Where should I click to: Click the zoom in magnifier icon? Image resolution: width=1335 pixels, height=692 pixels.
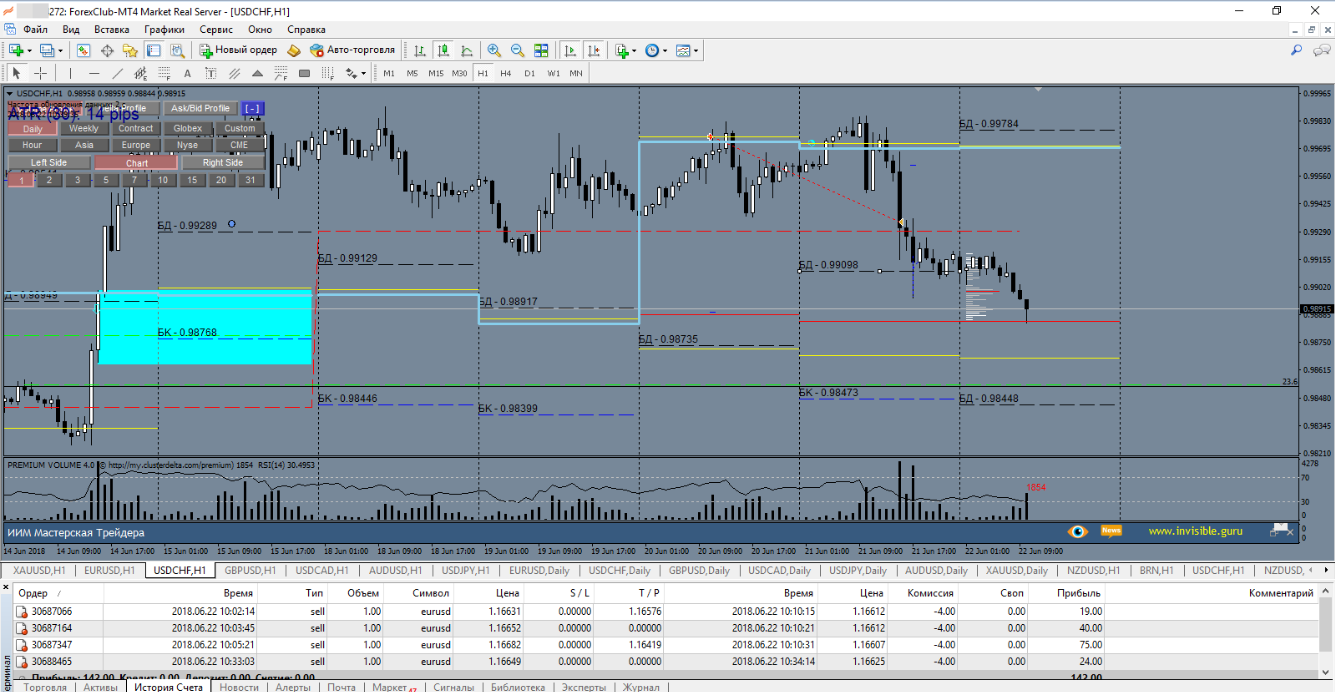click(x=494, y=50)
